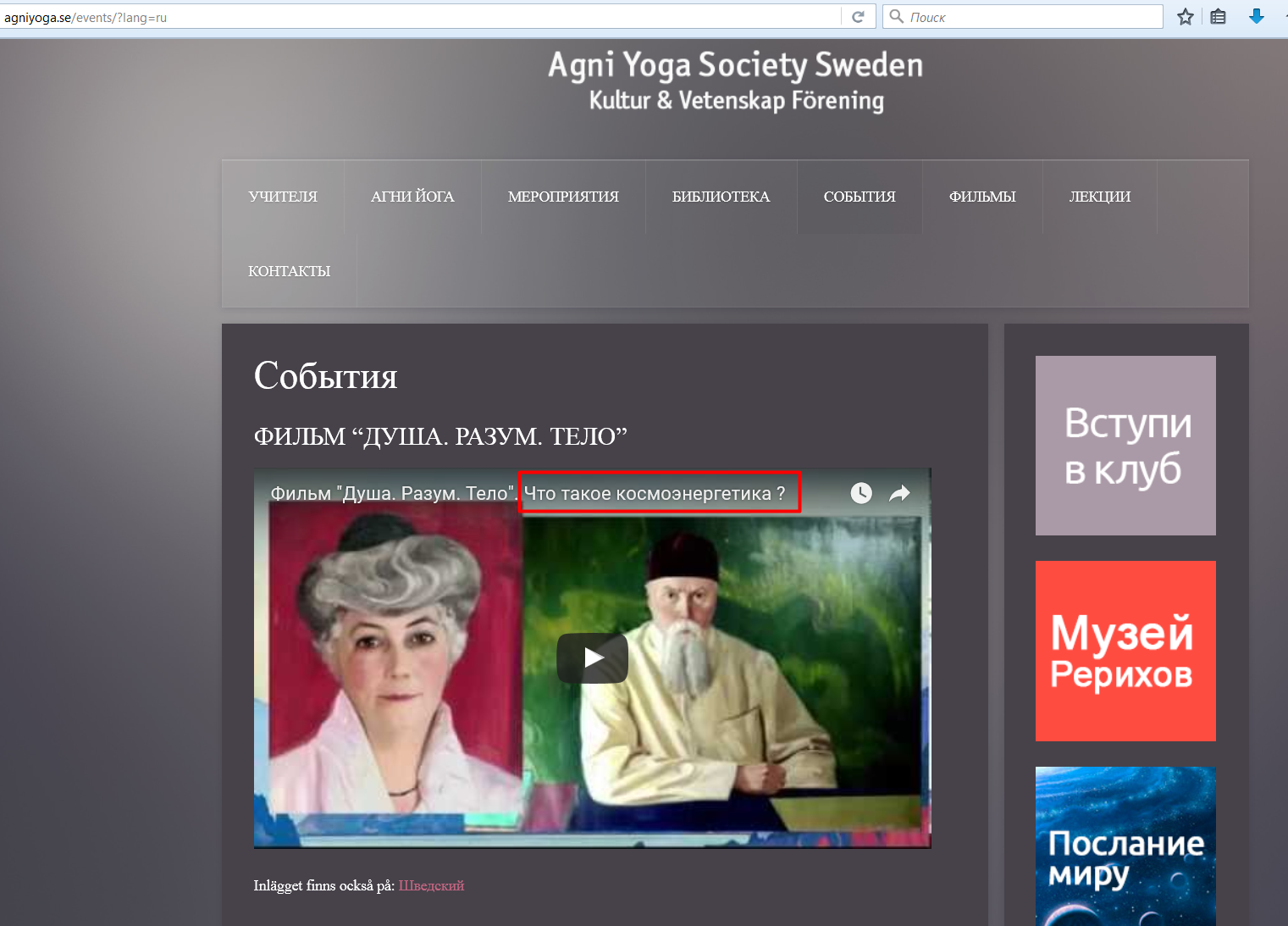Click the video share arrow icon
The image size is (1288, 926).
[x=899, y=493]
